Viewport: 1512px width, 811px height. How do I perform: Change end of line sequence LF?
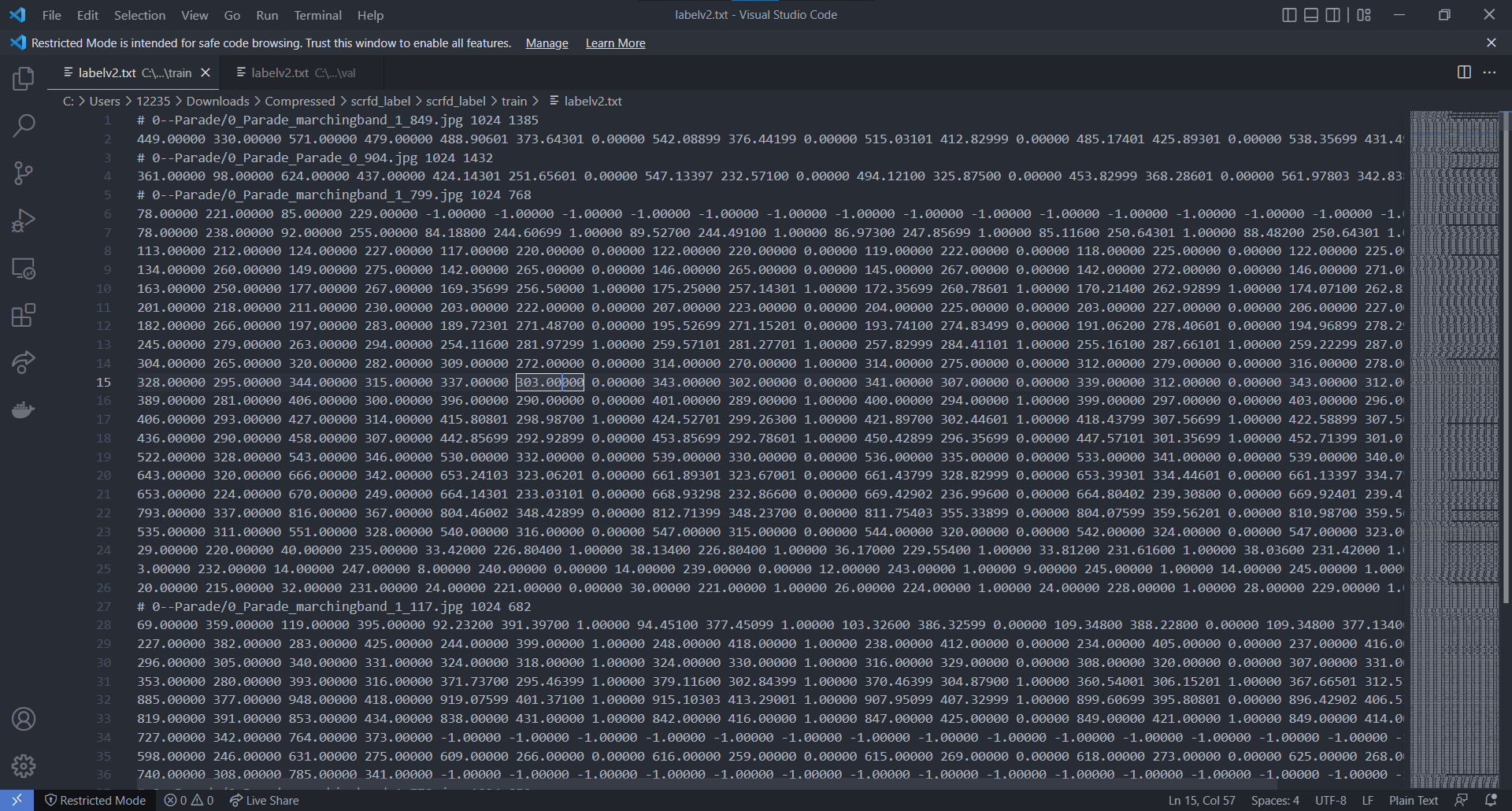[x=1368, y=800]
